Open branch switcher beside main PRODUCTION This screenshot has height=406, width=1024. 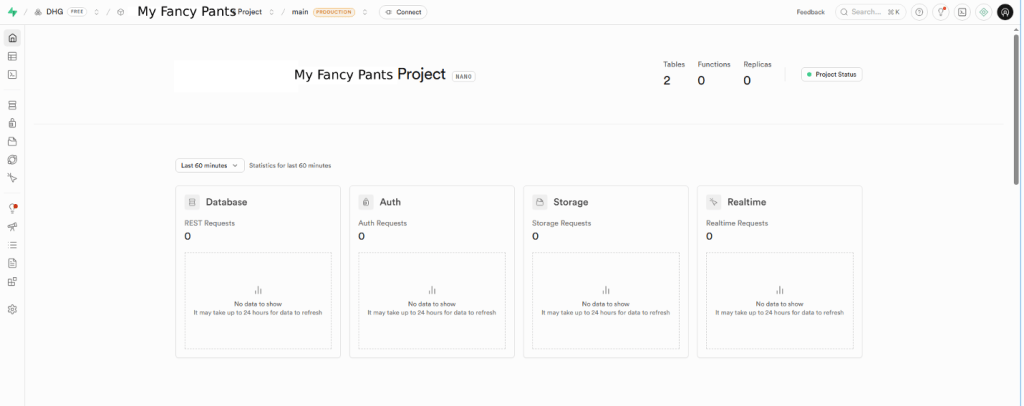(x=365, y=12)
